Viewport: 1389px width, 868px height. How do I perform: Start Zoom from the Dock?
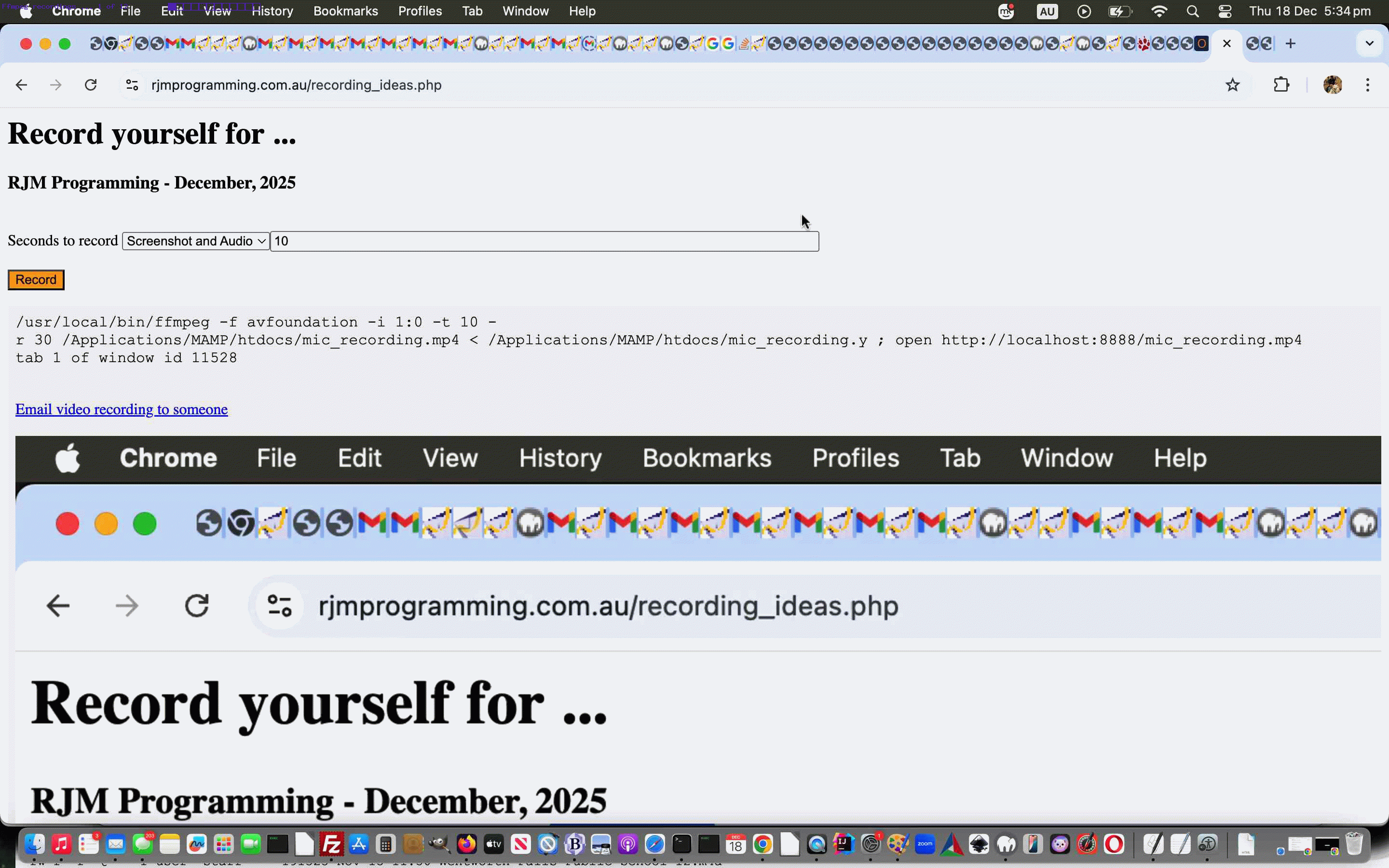(925, 844)
